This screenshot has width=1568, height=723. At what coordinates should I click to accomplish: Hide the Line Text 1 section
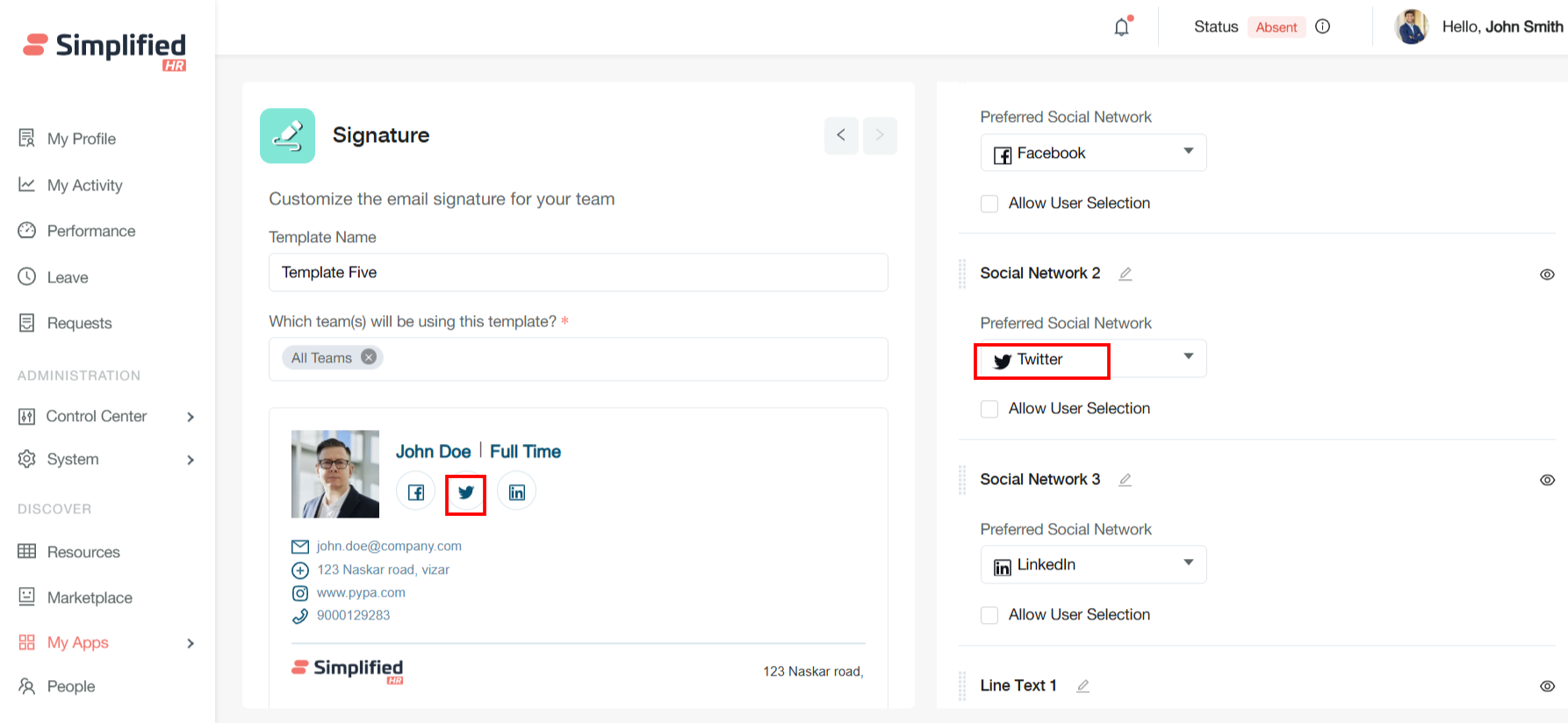[1547, 686]
